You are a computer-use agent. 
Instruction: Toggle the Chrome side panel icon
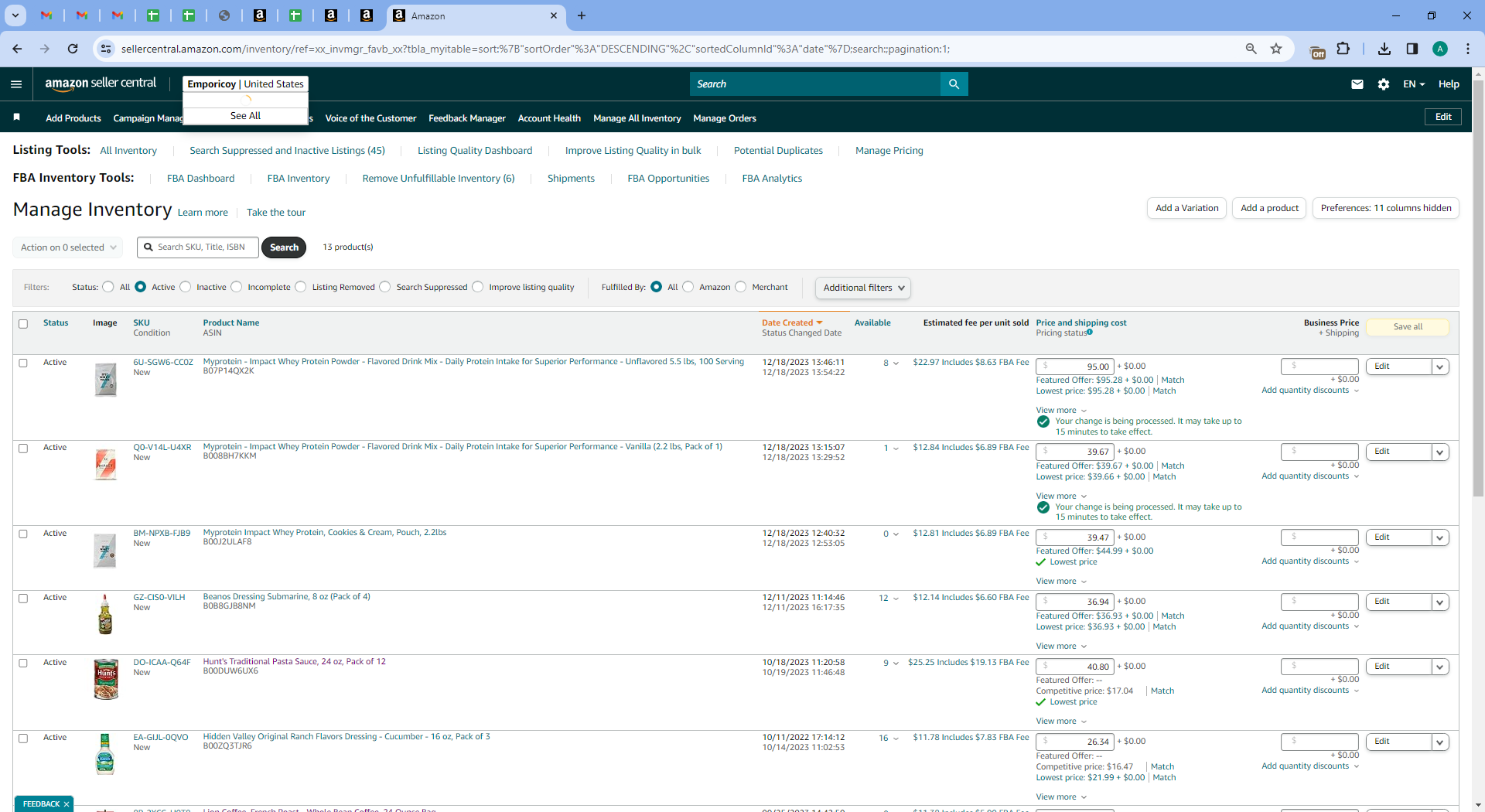pos(1412,49)
